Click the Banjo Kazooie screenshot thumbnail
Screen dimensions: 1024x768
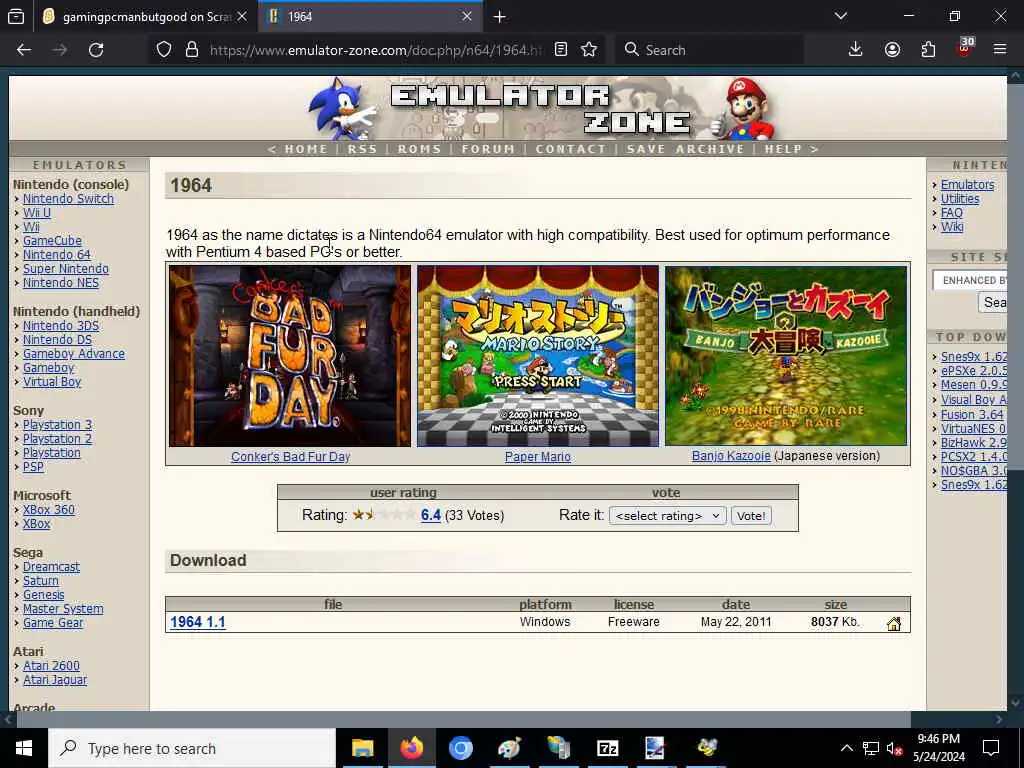point(786,356)
